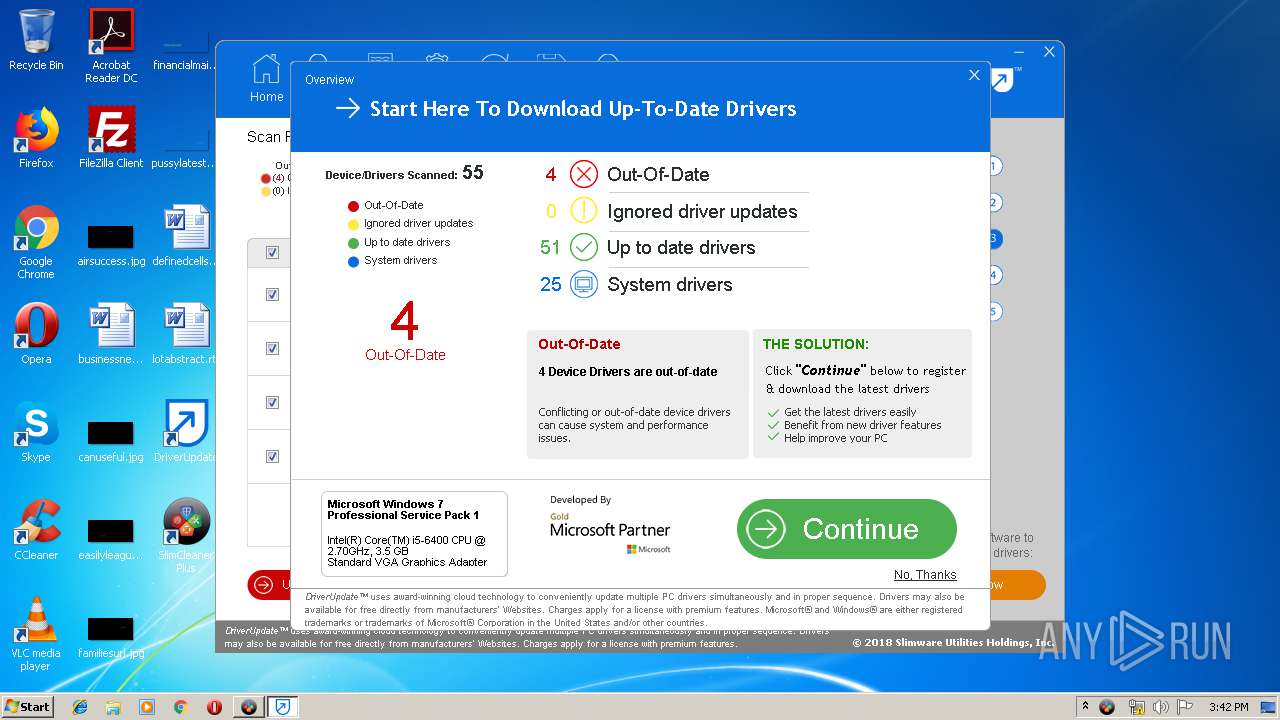Screen dimensions: 1280x720
Task: Select the Skype desktop shortcut
Action: pyautogui.click(x=36, y=432)
